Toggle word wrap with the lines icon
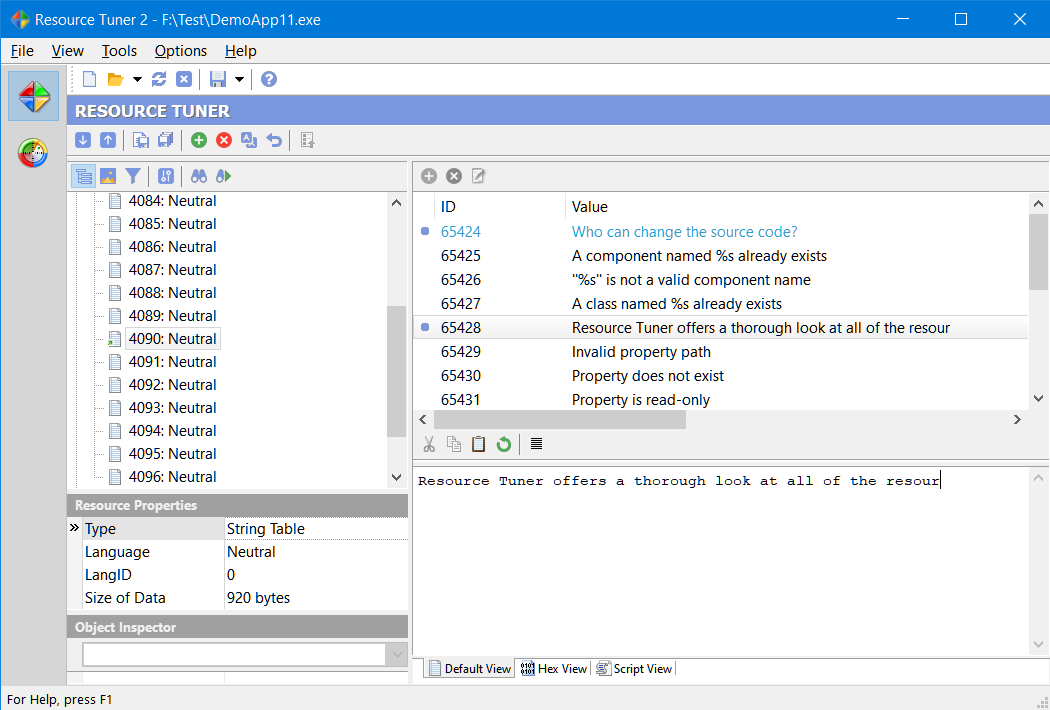The width and height of the screenshot is (1050, 710). tap(536, 443)
